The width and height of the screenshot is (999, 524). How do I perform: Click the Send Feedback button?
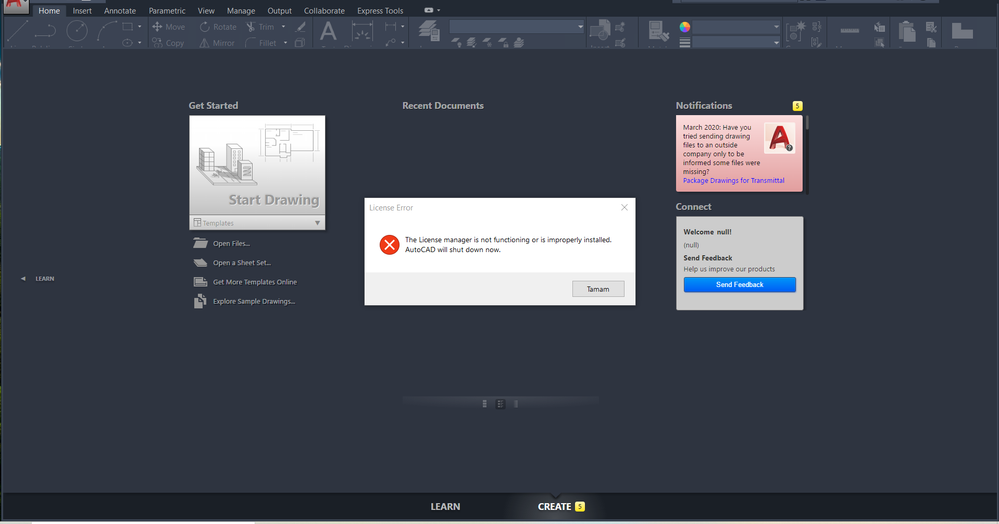739,284
